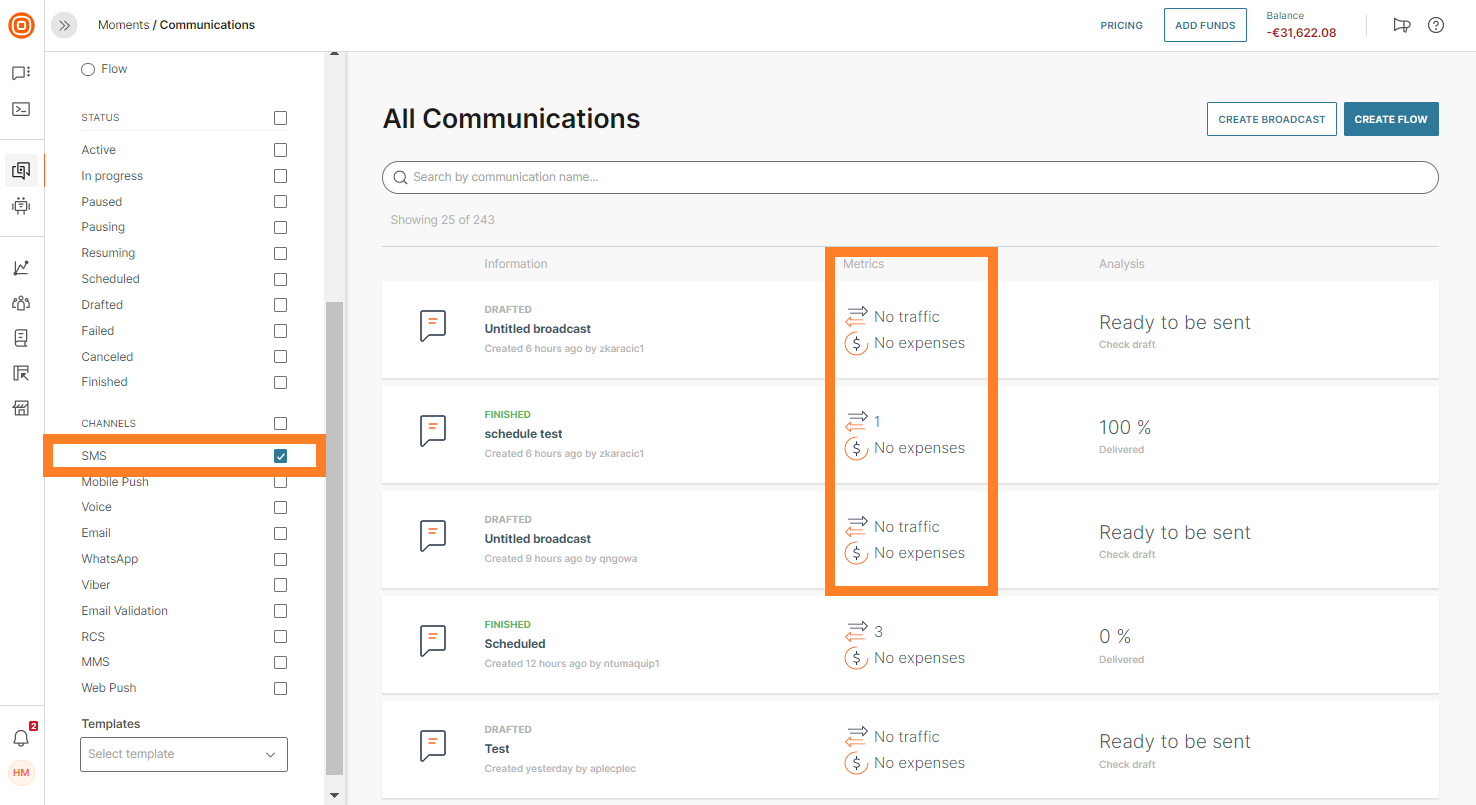Viewport: 1476px width, 805px height.
Task: Open the Analyze chart icon in sidebar
Action: point(21,268)
